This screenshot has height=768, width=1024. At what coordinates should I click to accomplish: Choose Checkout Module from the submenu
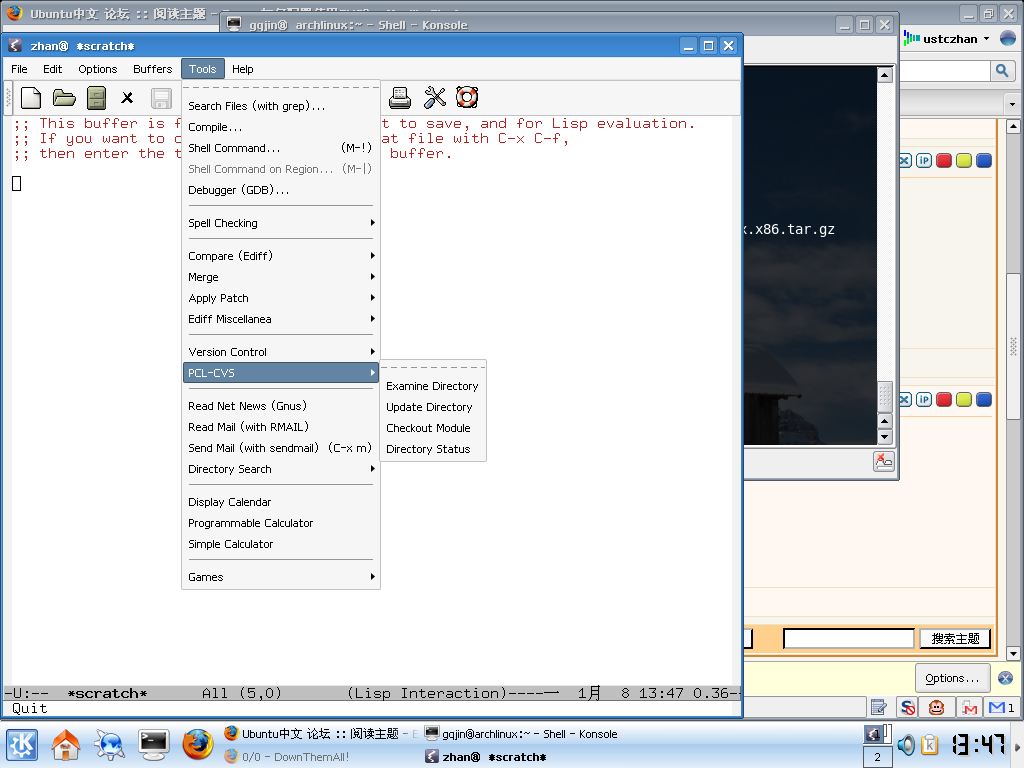coord(432,428)
